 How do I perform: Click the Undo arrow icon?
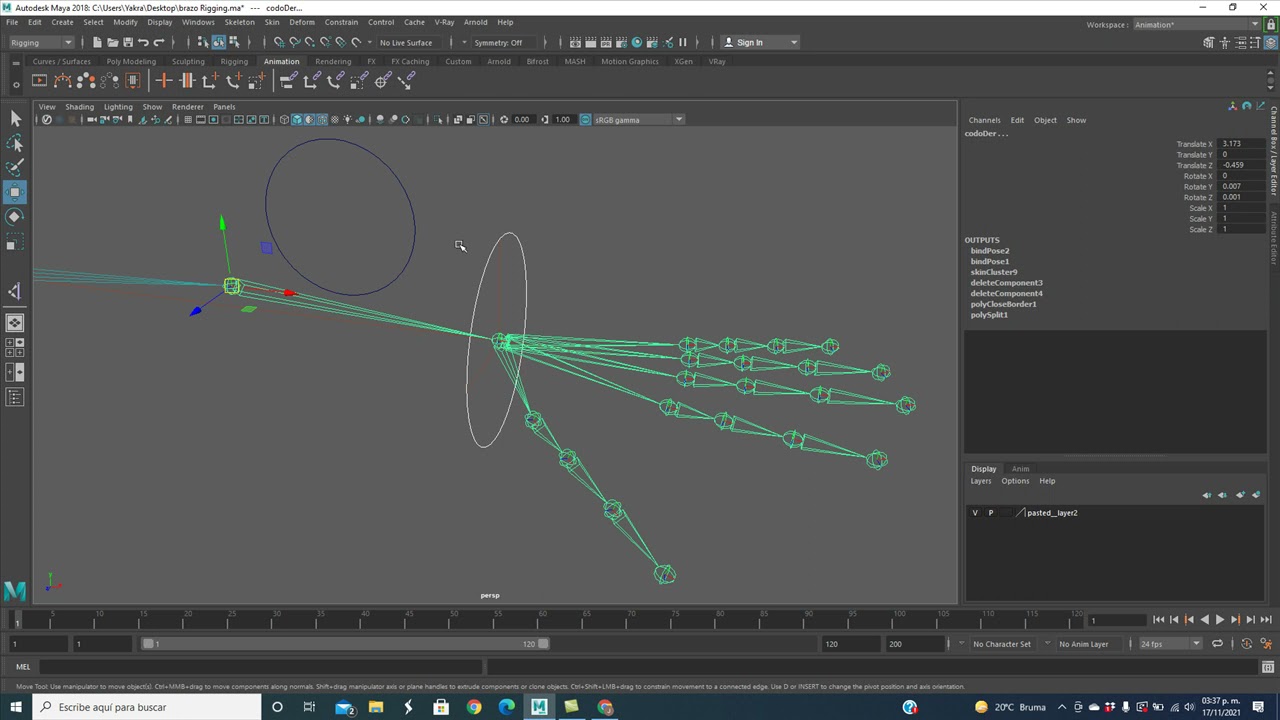[x=143, y=42]
